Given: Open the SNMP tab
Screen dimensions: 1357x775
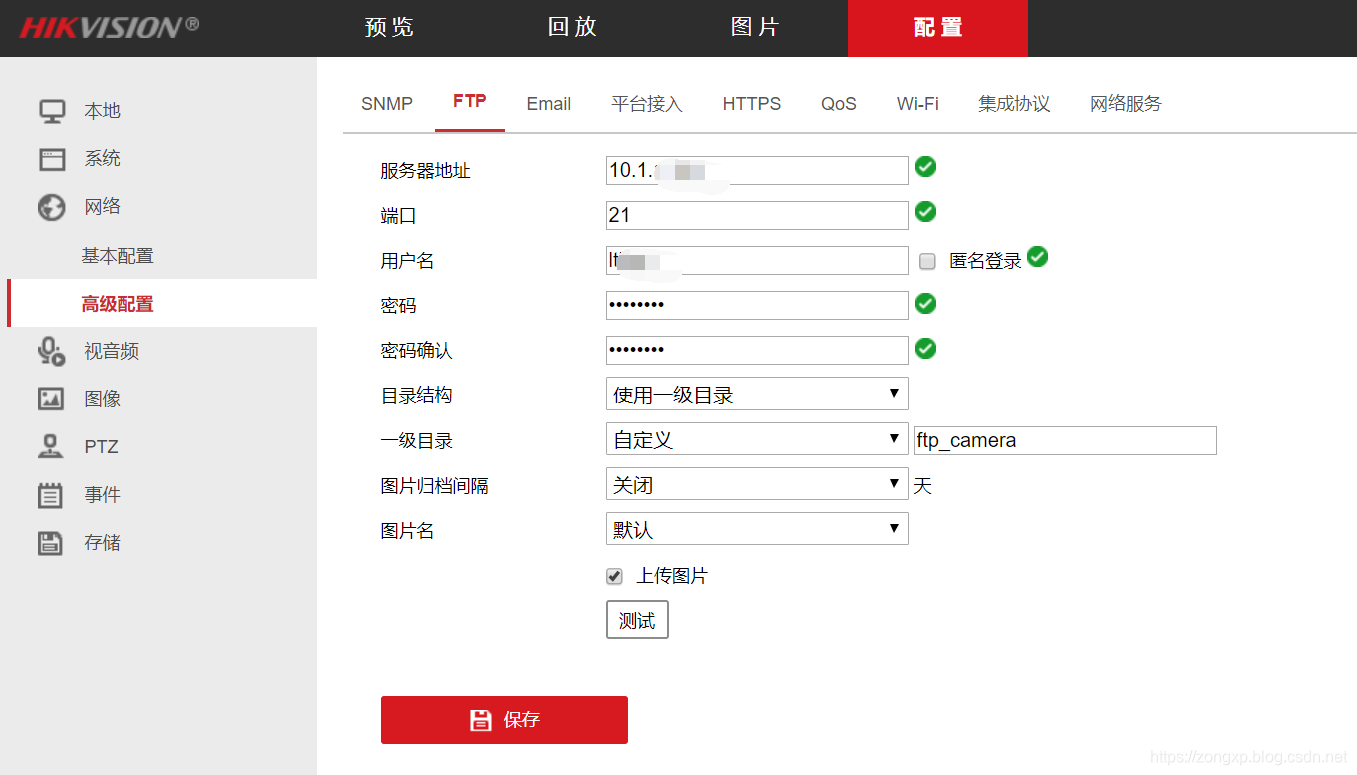Looking at the screenshot, I should pyautogui.click(x=387, y=104).
